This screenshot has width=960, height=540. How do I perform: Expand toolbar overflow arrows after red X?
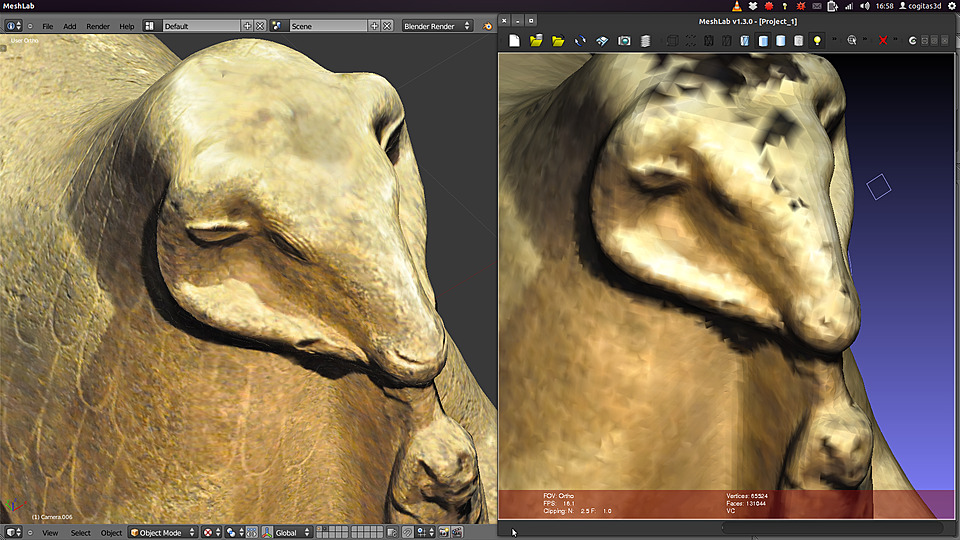click(x=895, y=39)
